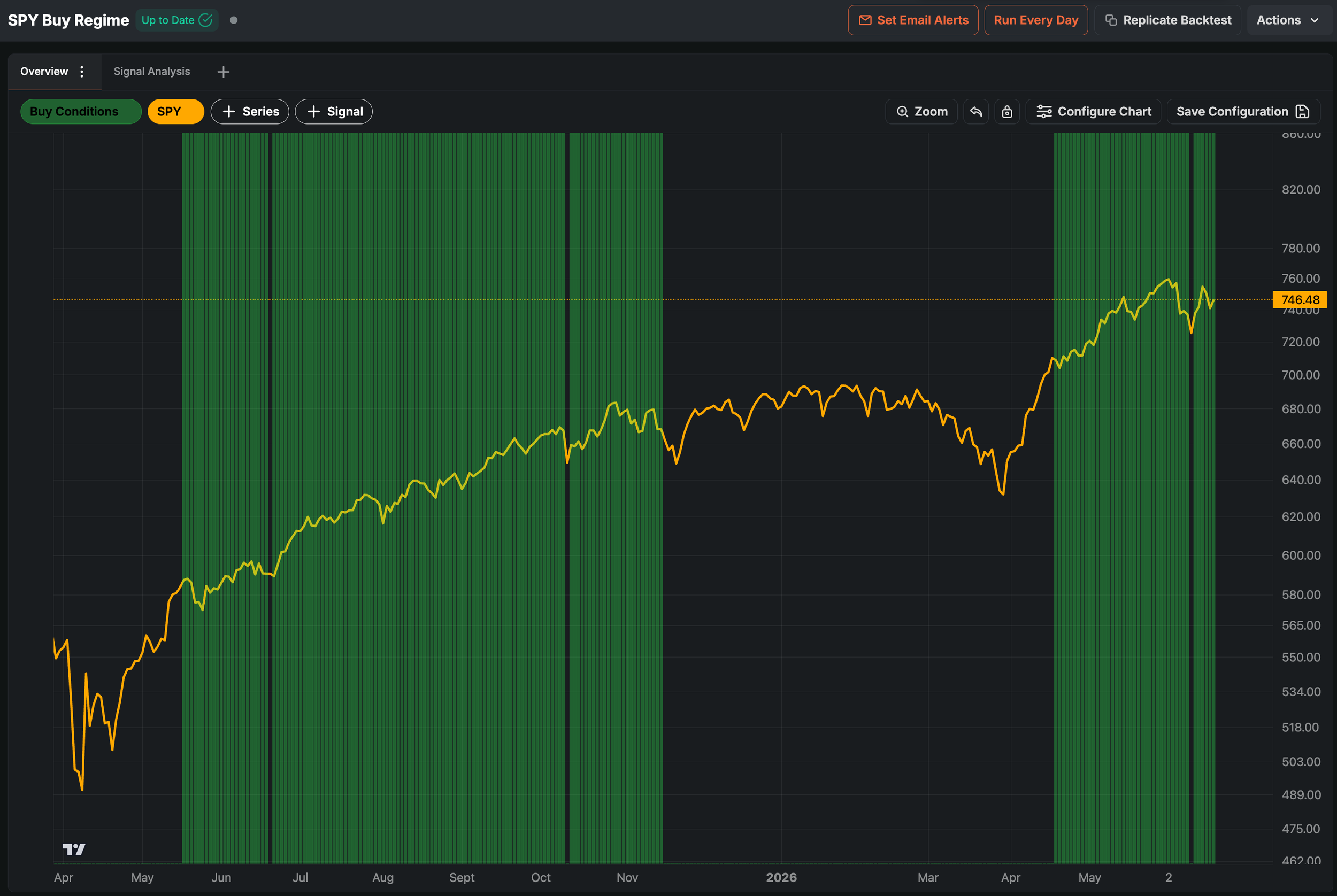Switch to the Signal Analysis tab
The image size is (1337, 896).
coord(151,72)
